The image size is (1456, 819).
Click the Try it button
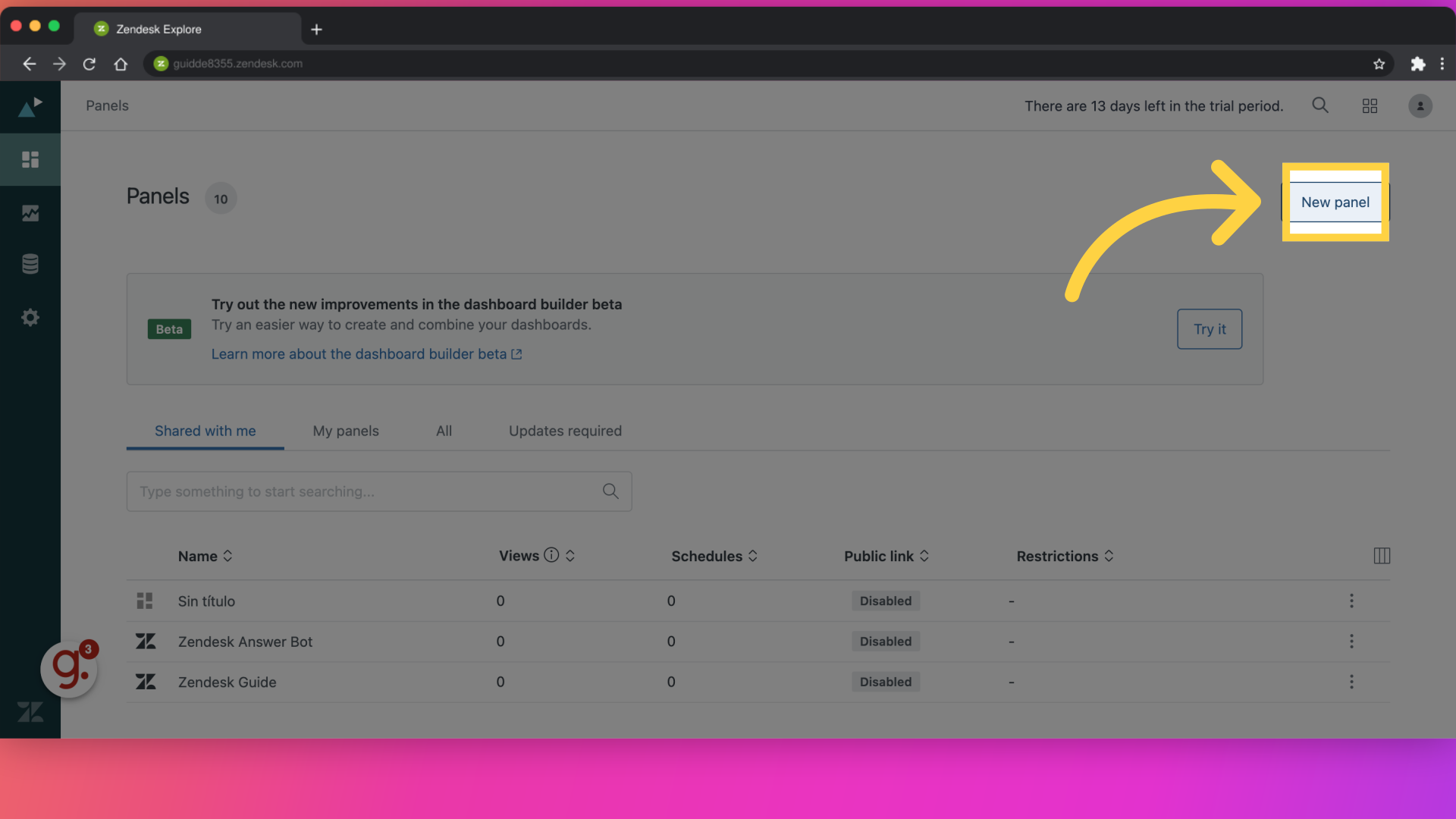1210,329
